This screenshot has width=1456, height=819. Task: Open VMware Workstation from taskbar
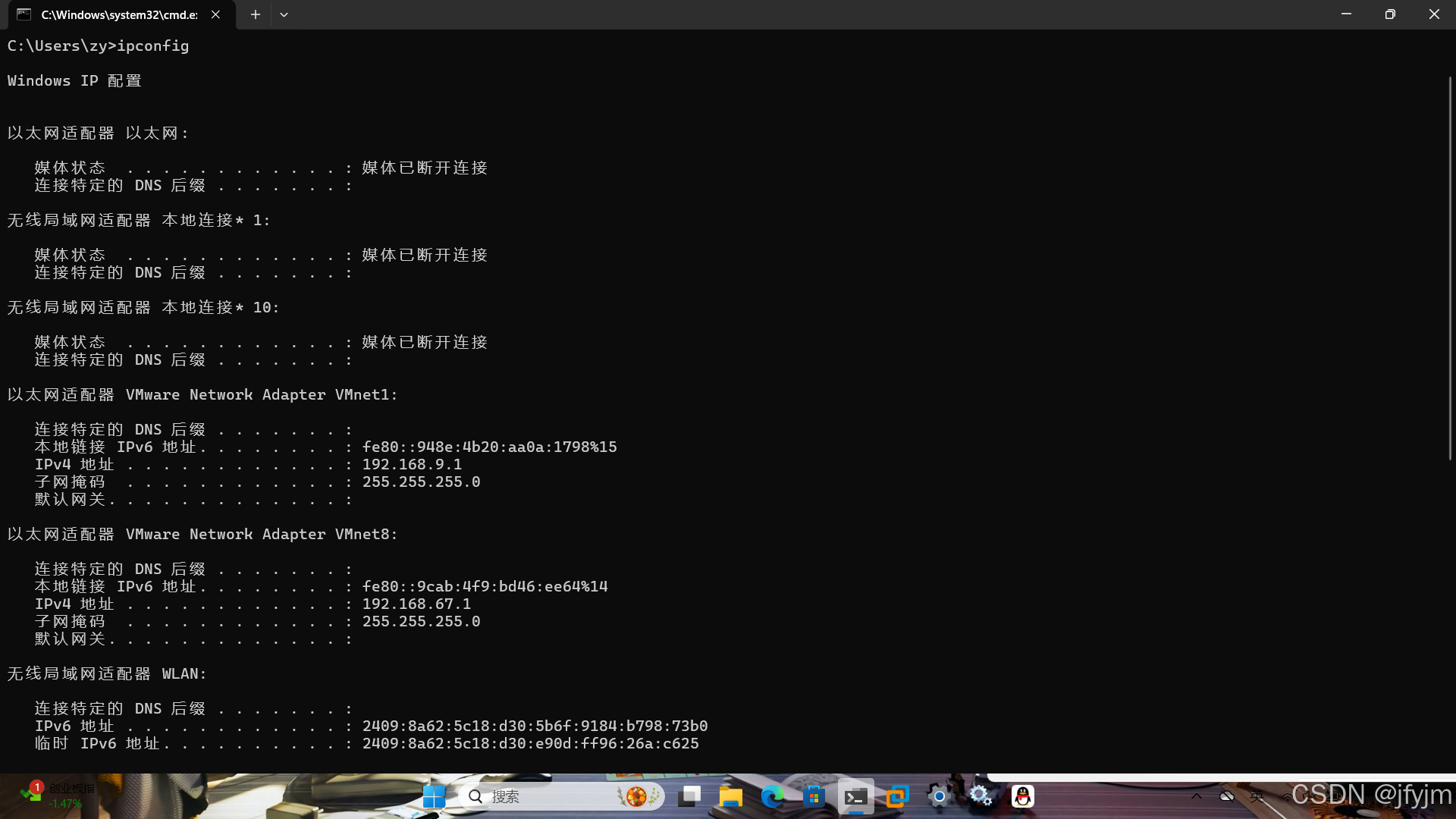897,796
